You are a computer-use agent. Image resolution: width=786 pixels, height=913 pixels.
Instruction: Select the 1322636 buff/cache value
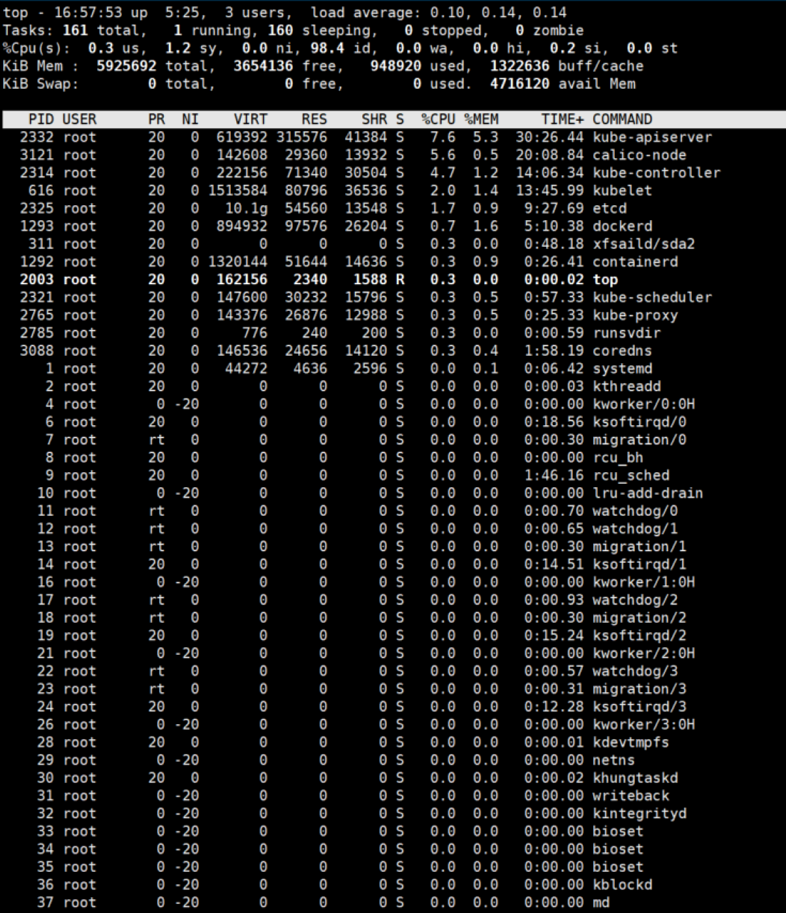coord(520,66)
